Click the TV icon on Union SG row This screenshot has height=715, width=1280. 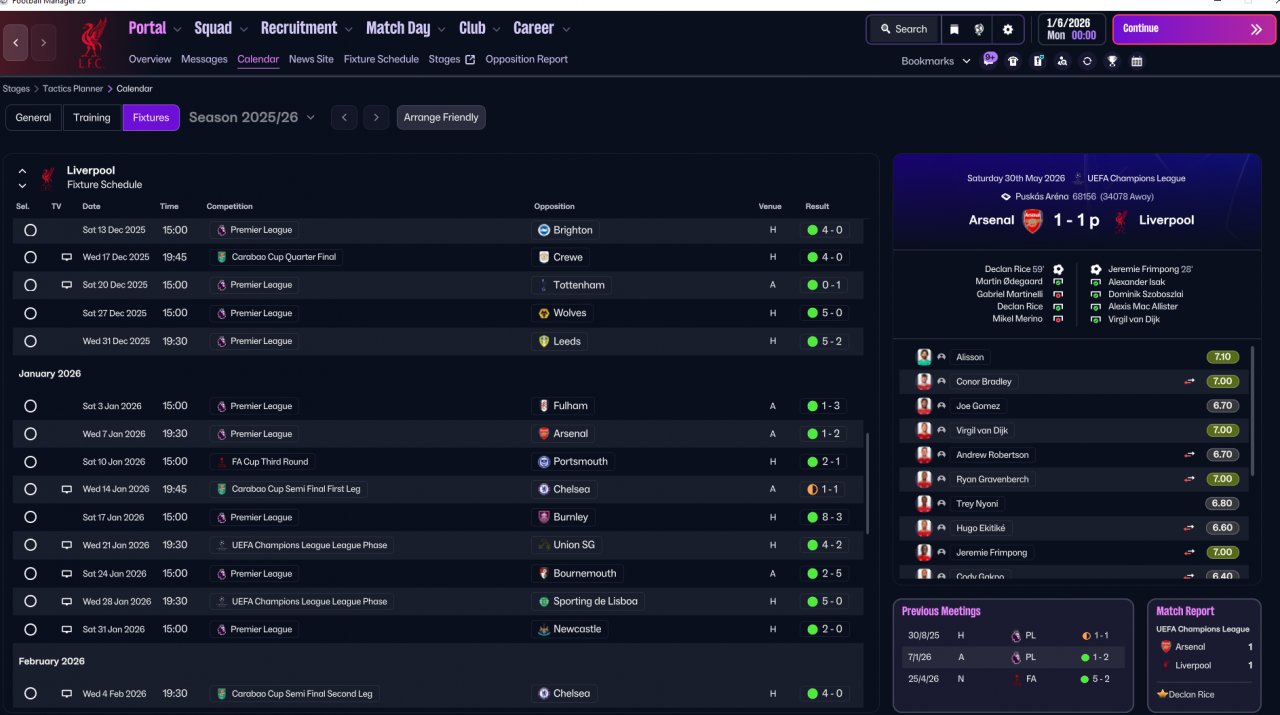67,545
